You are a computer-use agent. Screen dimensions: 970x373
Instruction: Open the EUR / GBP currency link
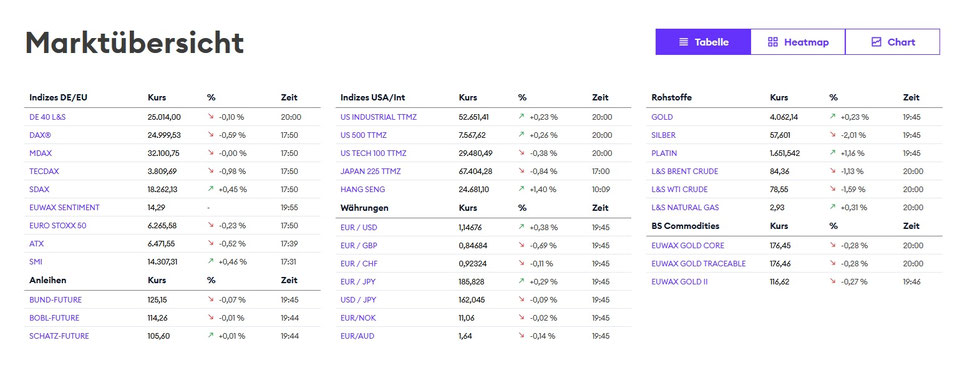click(358, 246)
